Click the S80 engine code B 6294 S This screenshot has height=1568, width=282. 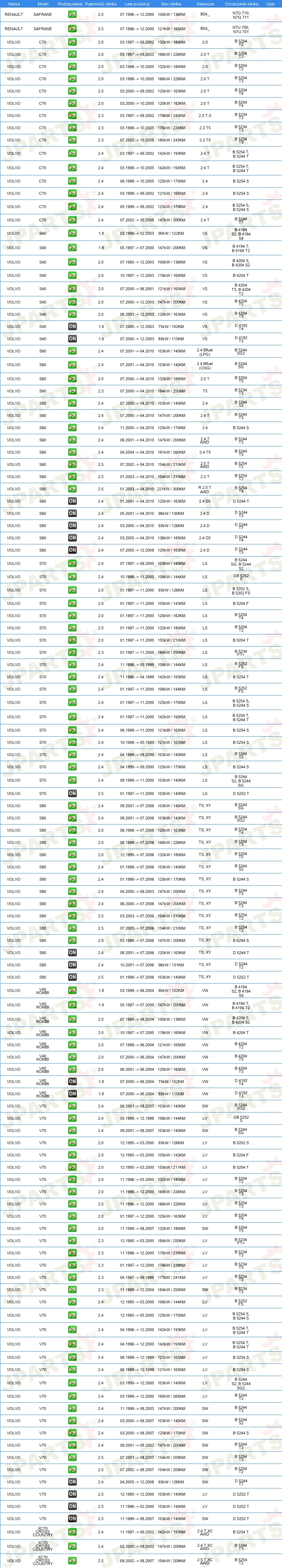[241, 940]
